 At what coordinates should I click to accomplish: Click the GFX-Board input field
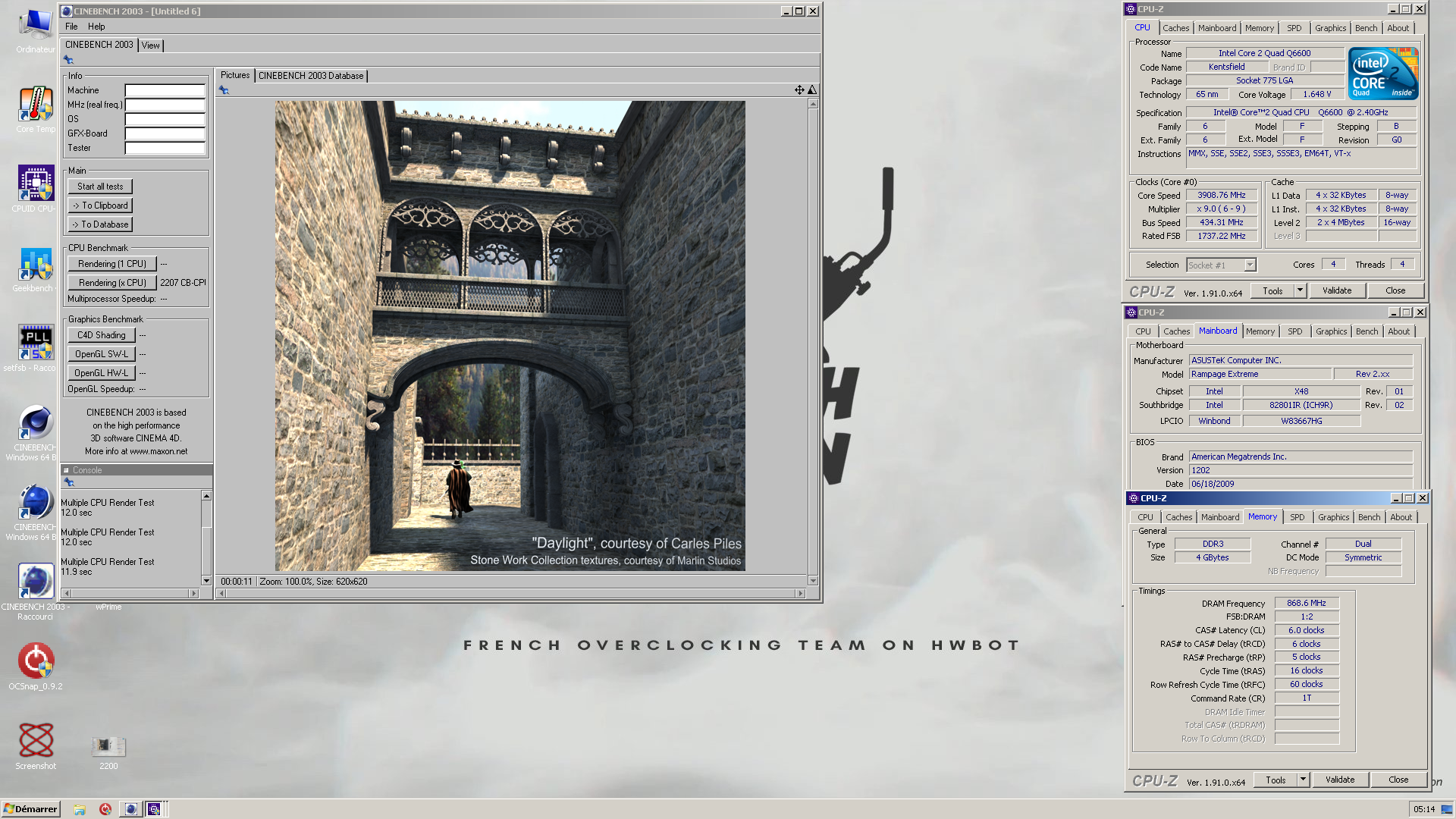[165, 133]
